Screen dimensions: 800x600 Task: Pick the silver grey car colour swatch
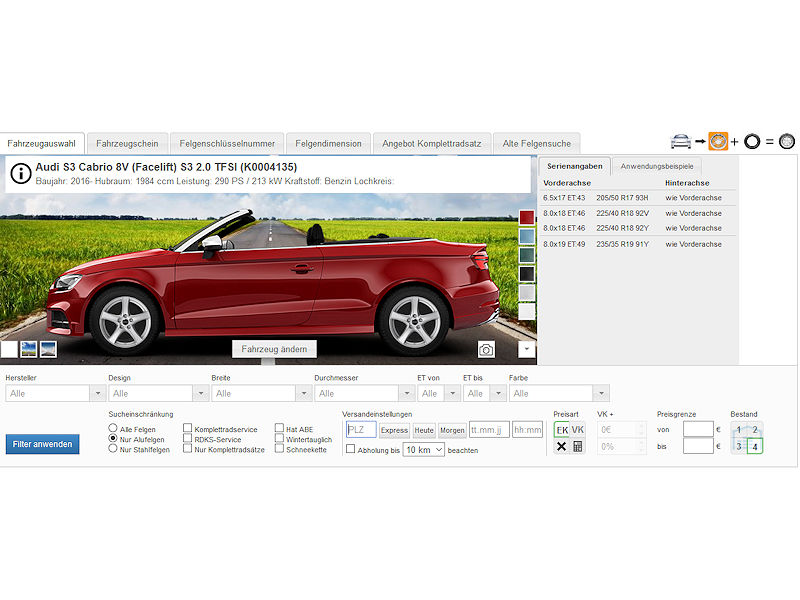(527, 293)
